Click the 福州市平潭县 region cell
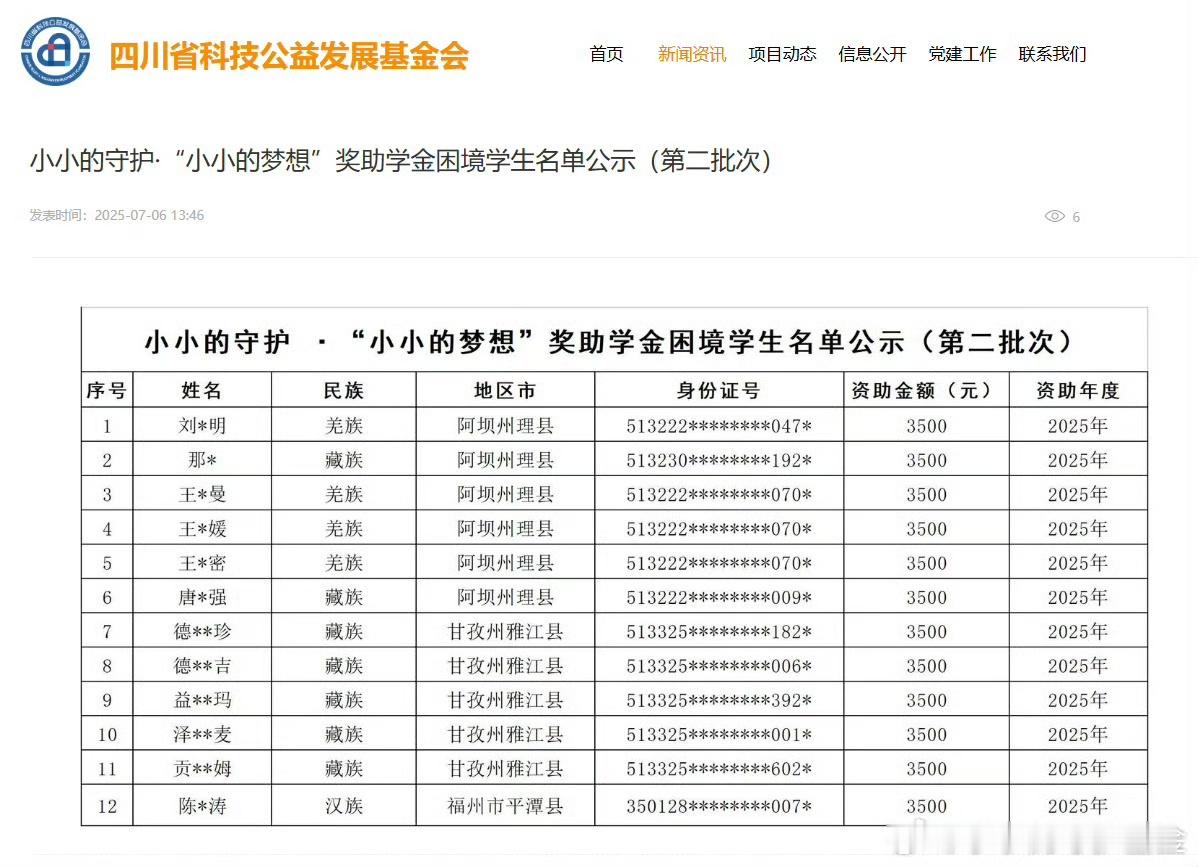The height and width of the screenshot is (867, 1198). [504, 806]
